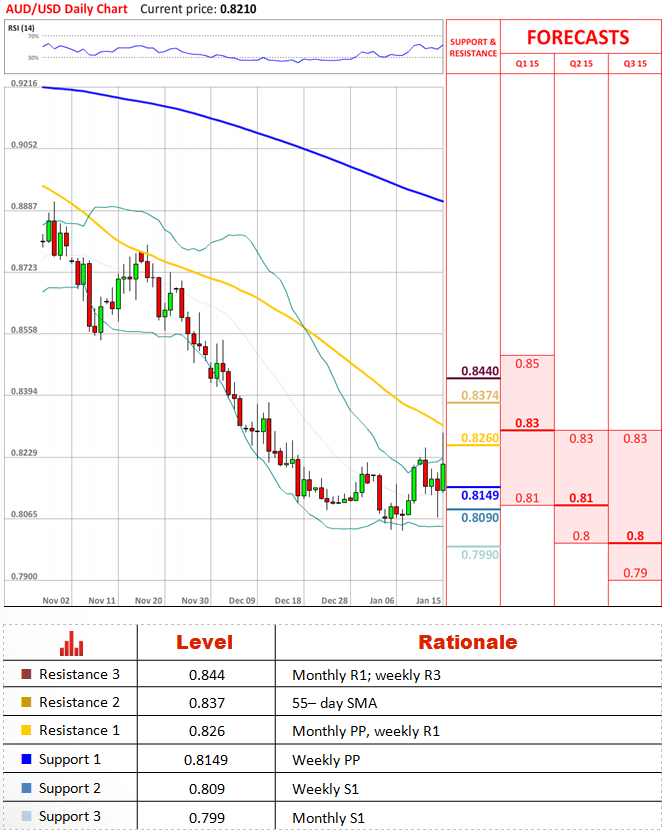This screenshot has height=830, width=662.
Task: Click the 0.8149 level cell in table
Action: tap(206, 760)
